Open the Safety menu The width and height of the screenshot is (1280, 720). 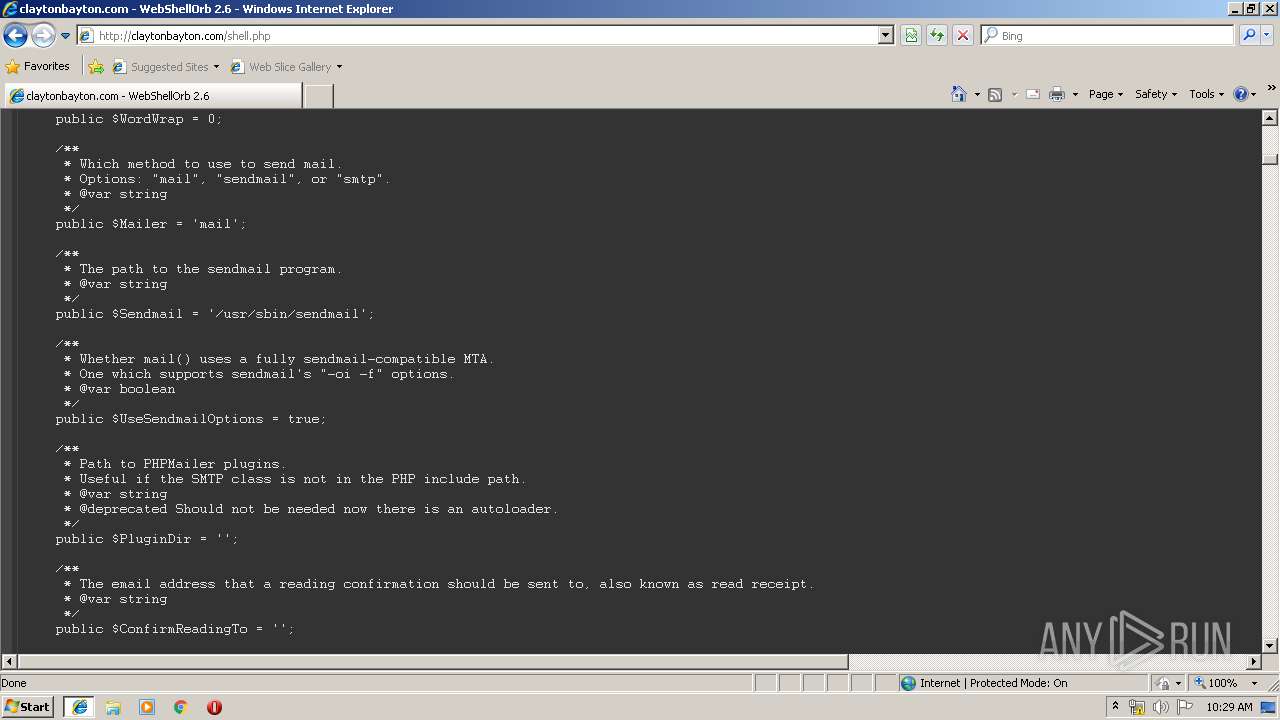tap(1156, 94)
